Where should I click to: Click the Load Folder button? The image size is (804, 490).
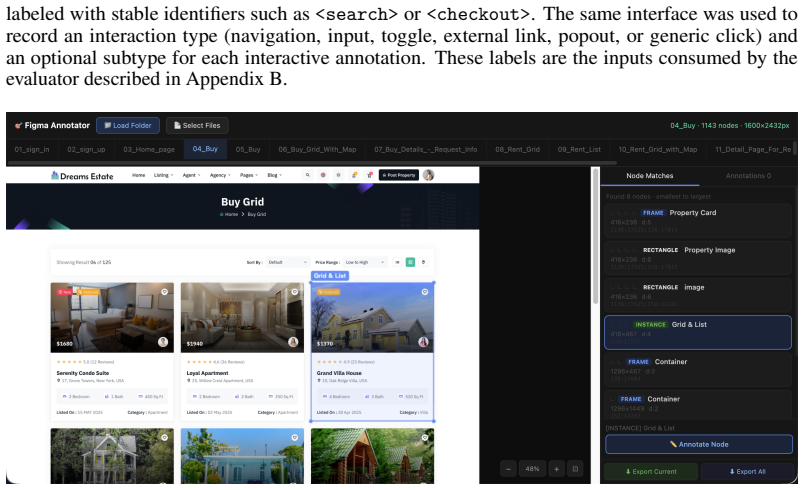(128, 126)
